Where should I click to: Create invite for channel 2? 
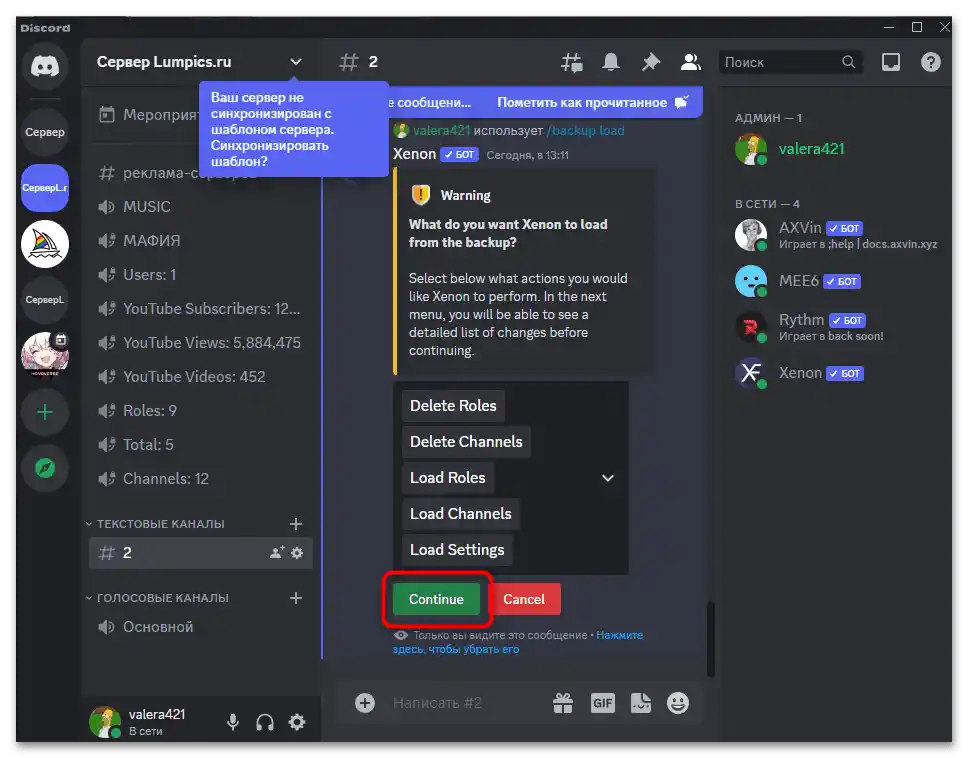coord(277,552)
